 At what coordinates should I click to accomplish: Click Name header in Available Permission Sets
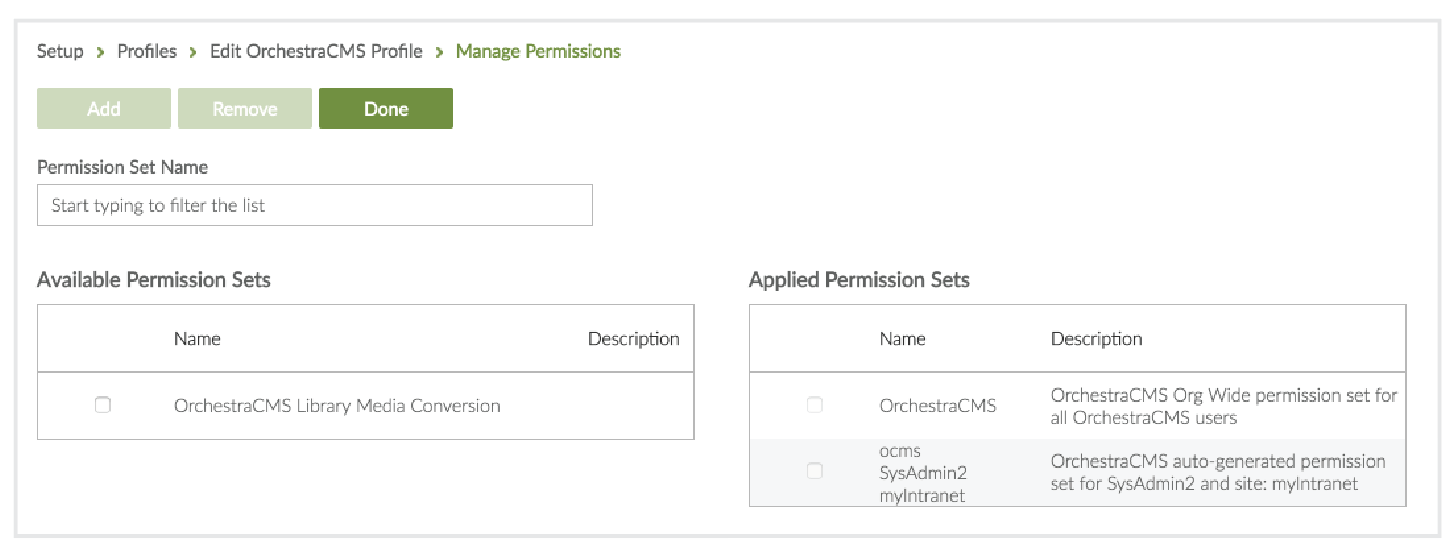197,339
